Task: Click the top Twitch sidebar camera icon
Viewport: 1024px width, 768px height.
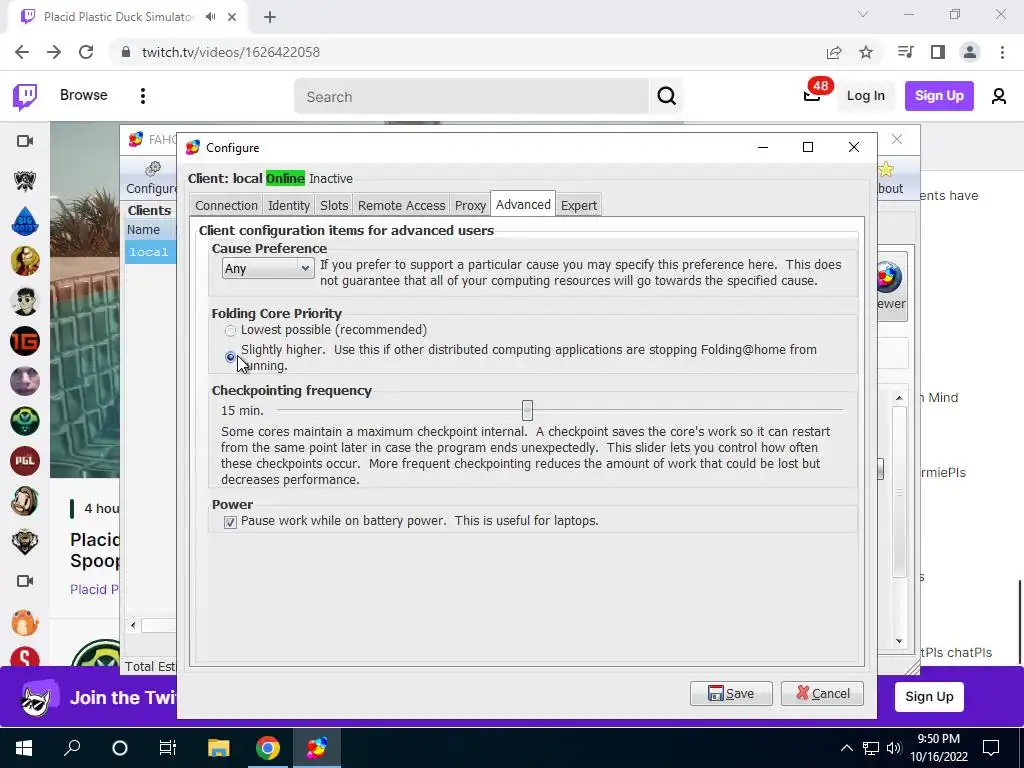Action: pyautogui.click(x=25, y=141)
